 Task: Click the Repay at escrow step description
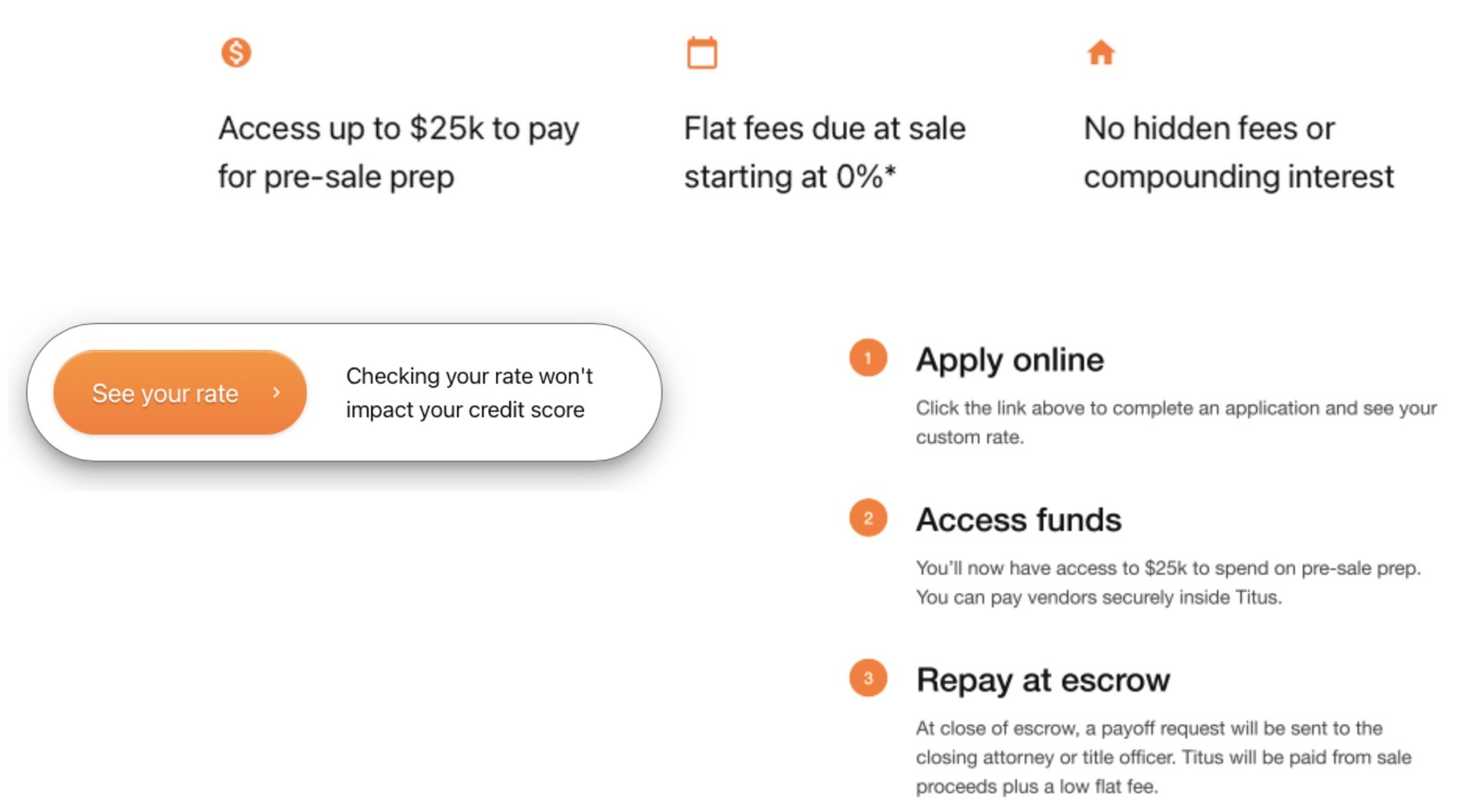click(x=1163, y=757)
